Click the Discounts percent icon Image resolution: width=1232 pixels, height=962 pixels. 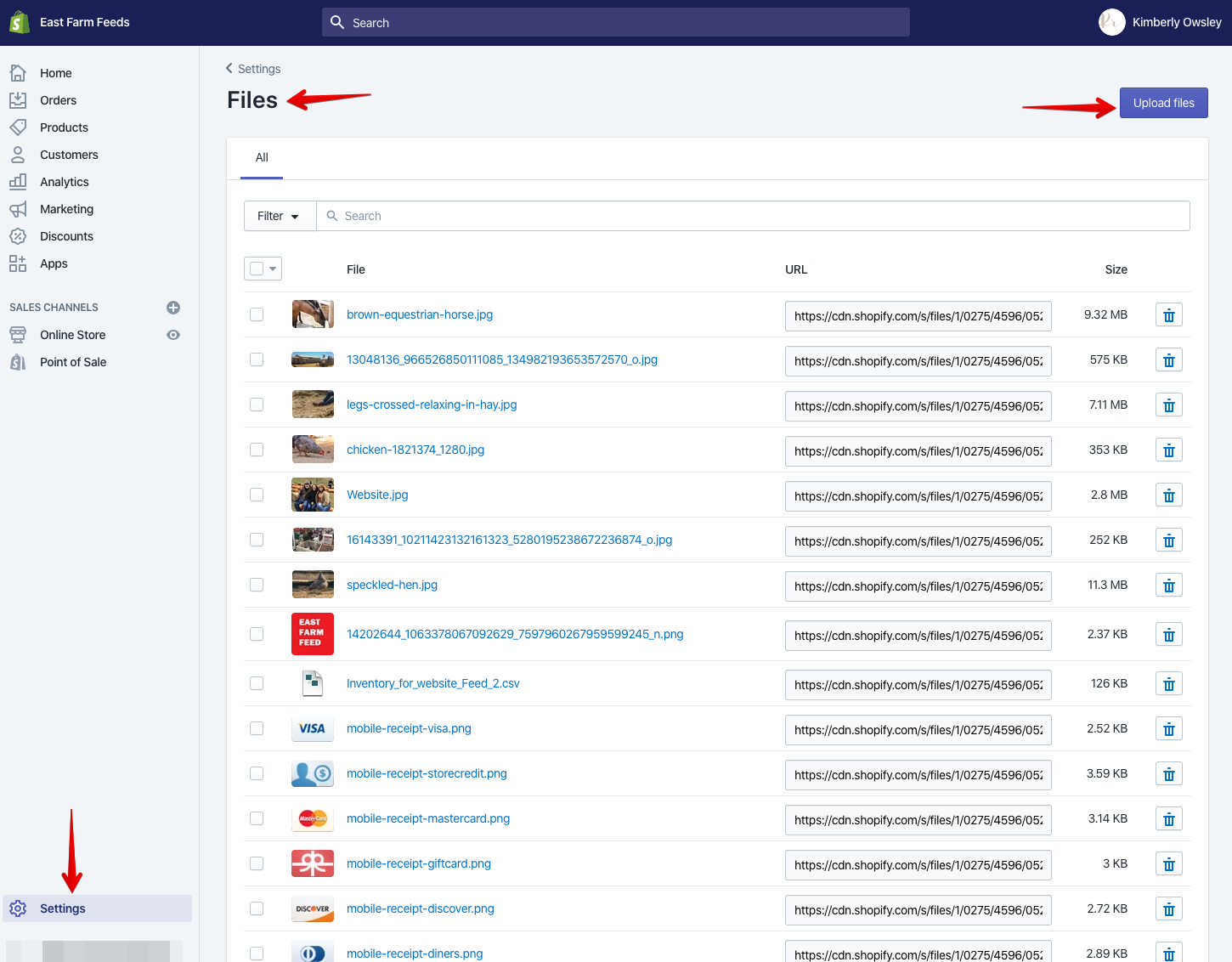tap(18, 235)
